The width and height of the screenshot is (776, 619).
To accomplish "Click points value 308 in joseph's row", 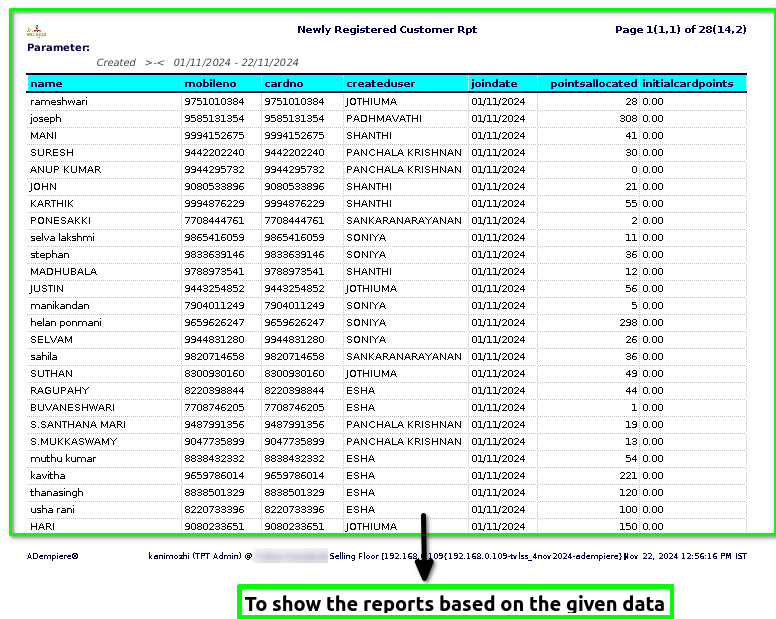I will 628,119.
